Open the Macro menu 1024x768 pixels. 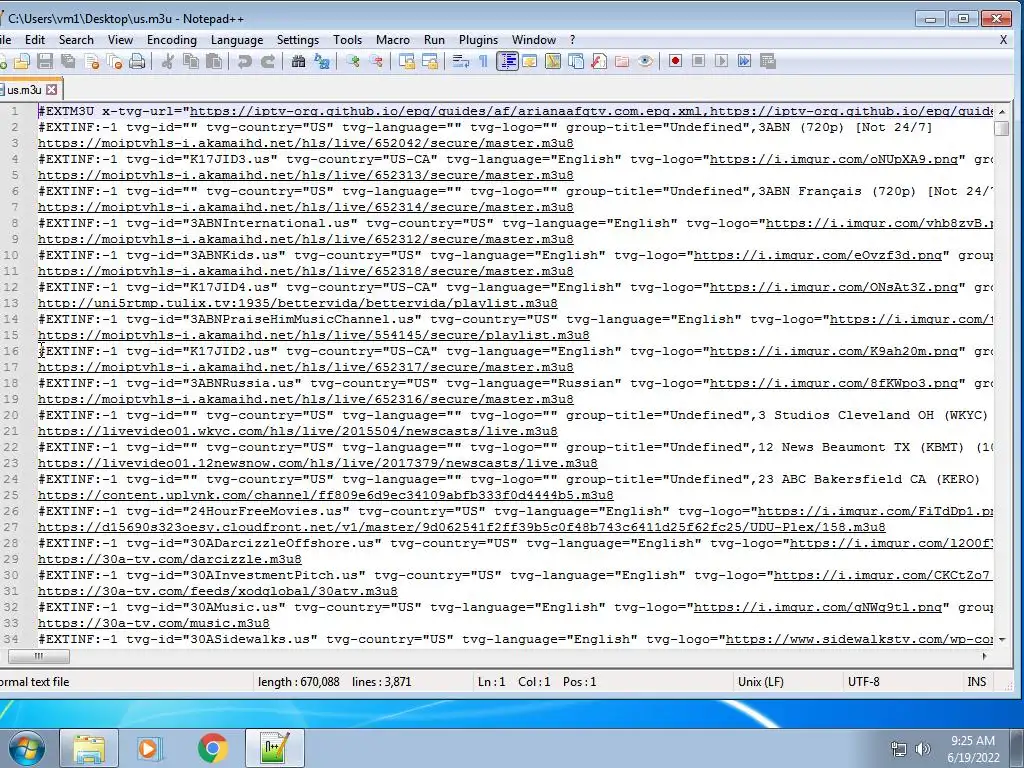[392, 40]
